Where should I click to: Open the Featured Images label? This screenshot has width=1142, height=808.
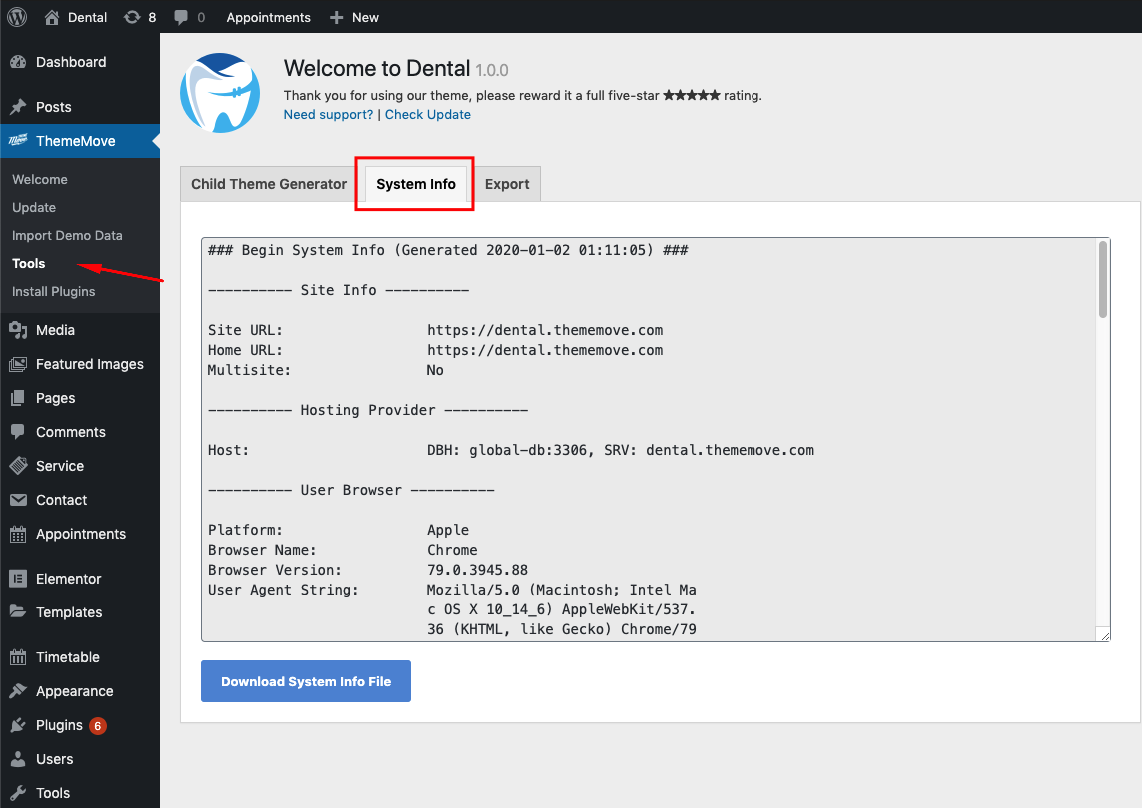[x=90, y=364]
